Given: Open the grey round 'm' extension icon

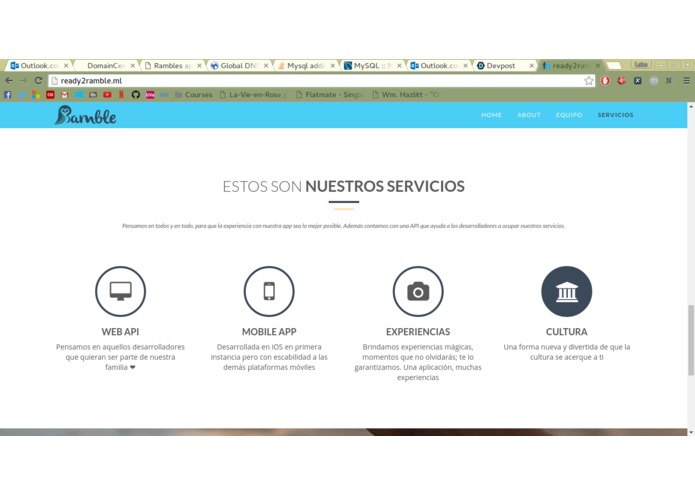Looking at the screenshot, I should click(x=654, y=81).
